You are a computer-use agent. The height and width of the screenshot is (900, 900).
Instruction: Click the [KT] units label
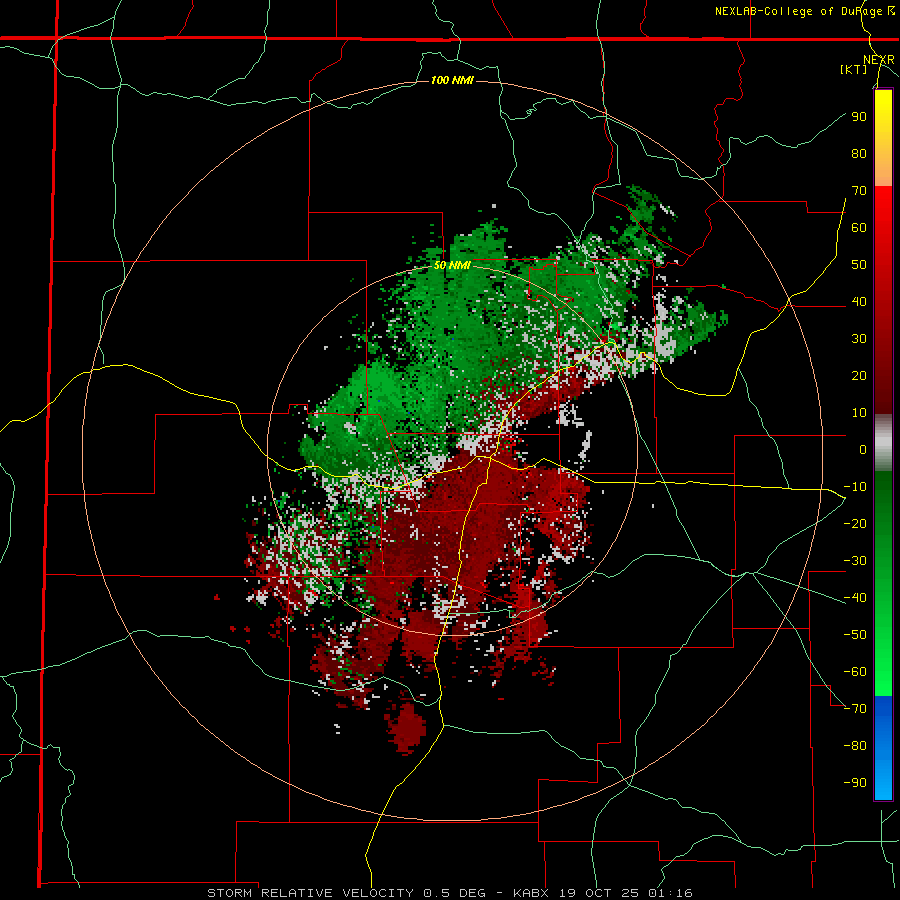click(x=854, y=69)
